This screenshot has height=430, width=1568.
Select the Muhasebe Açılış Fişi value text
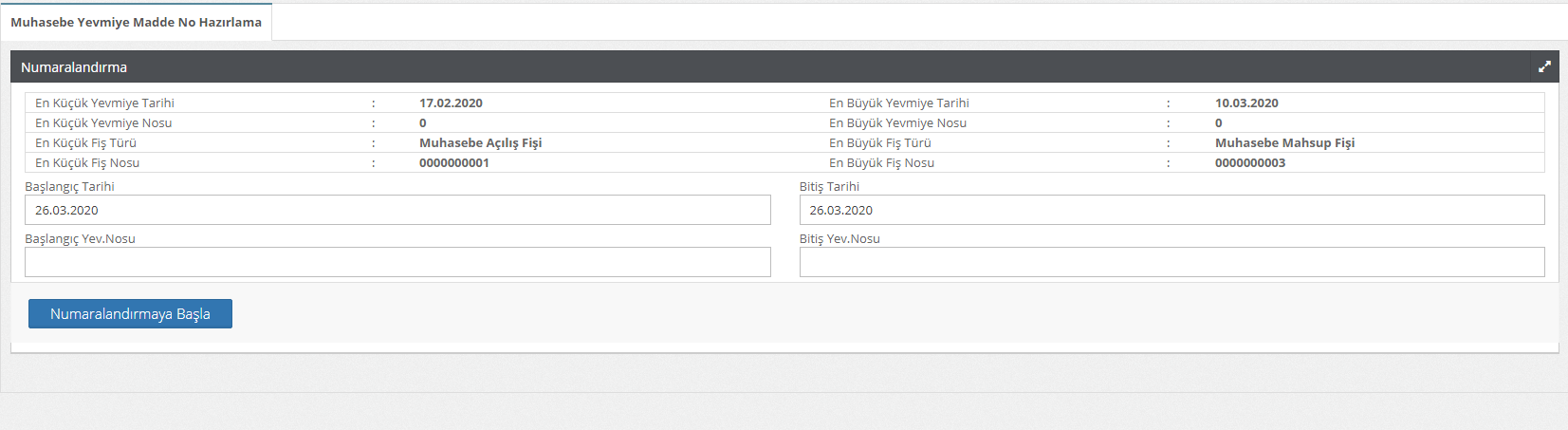coord(480,143)
